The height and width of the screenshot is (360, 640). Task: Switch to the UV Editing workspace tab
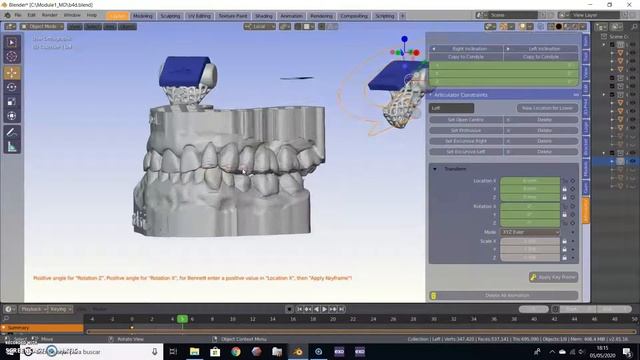point(199,16)
